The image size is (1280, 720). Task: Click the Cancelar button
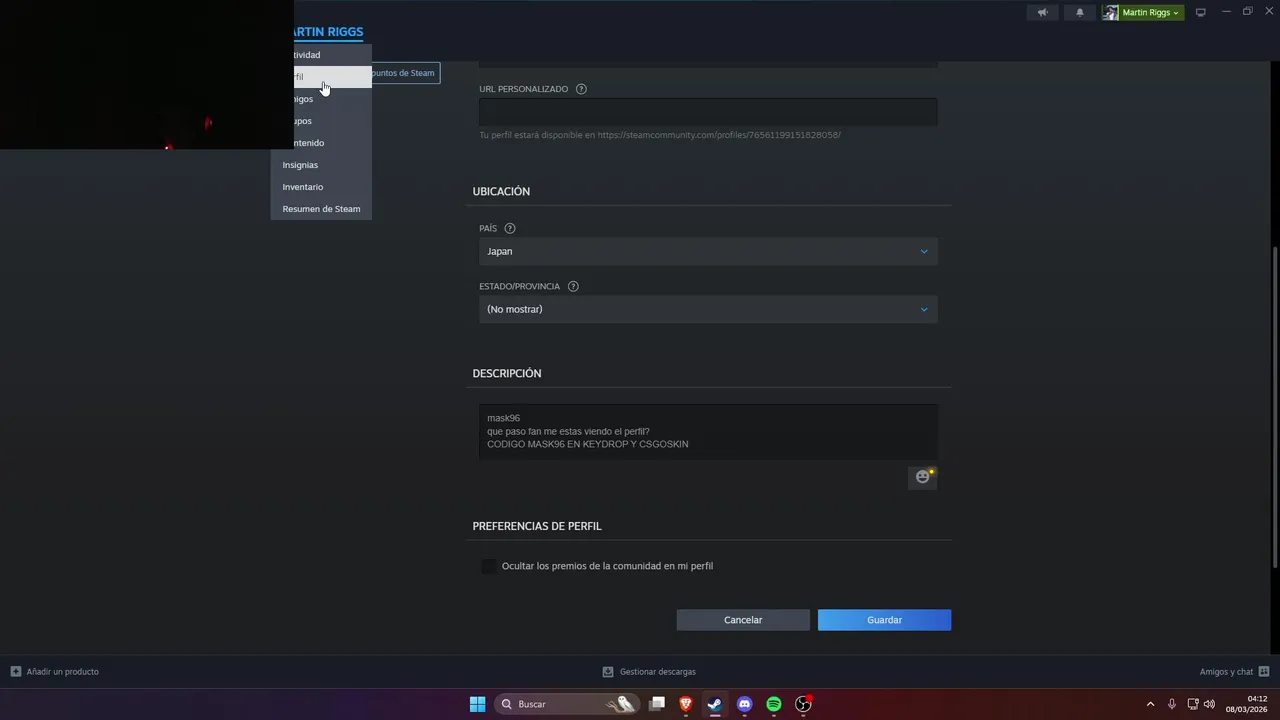pyautogui.click(x=743, y=620)
